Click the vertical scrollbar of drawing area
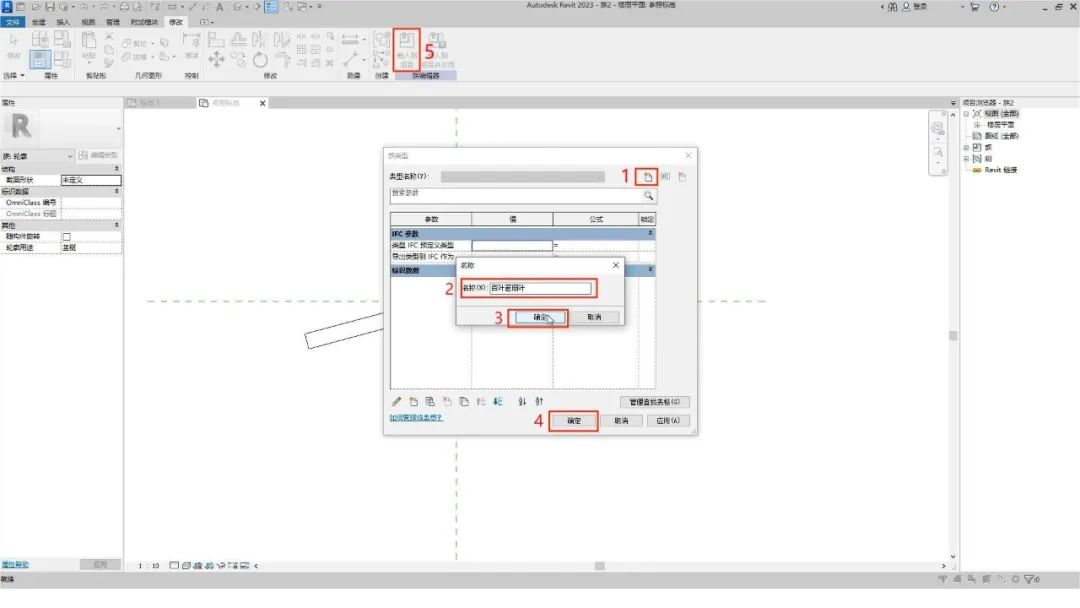 click(953, 335)
